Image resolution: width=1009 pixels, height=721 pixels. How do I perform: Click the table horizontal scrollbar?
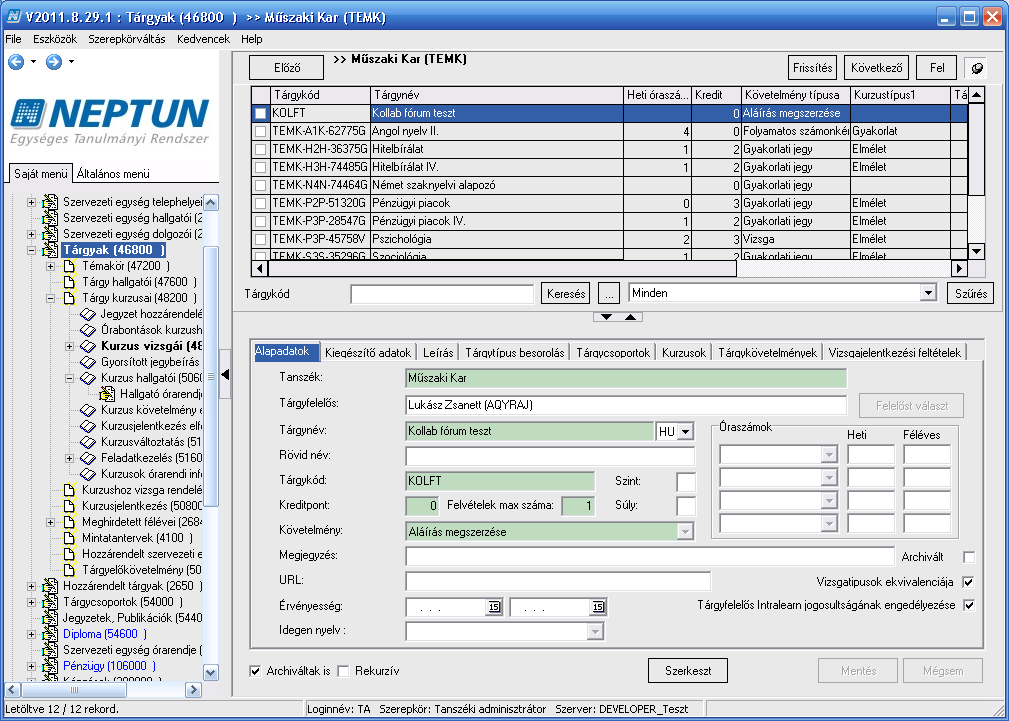(502, 268)
